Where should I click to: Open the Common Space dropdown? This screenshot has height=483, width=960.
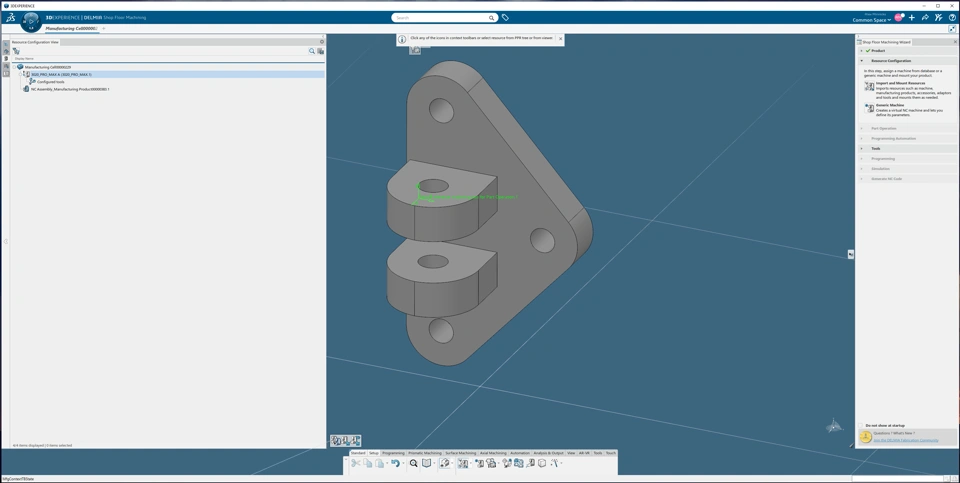coord(871,20)
